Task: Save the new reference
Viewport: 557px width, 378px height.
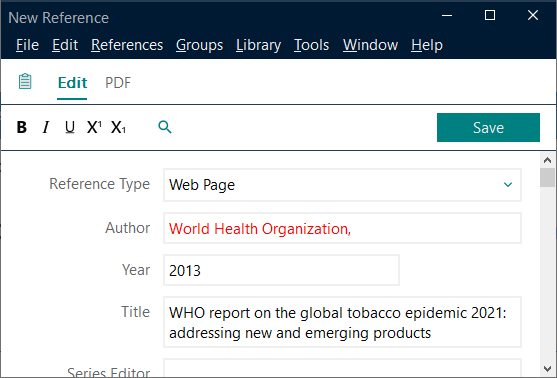Action: [x=488, y=128]
